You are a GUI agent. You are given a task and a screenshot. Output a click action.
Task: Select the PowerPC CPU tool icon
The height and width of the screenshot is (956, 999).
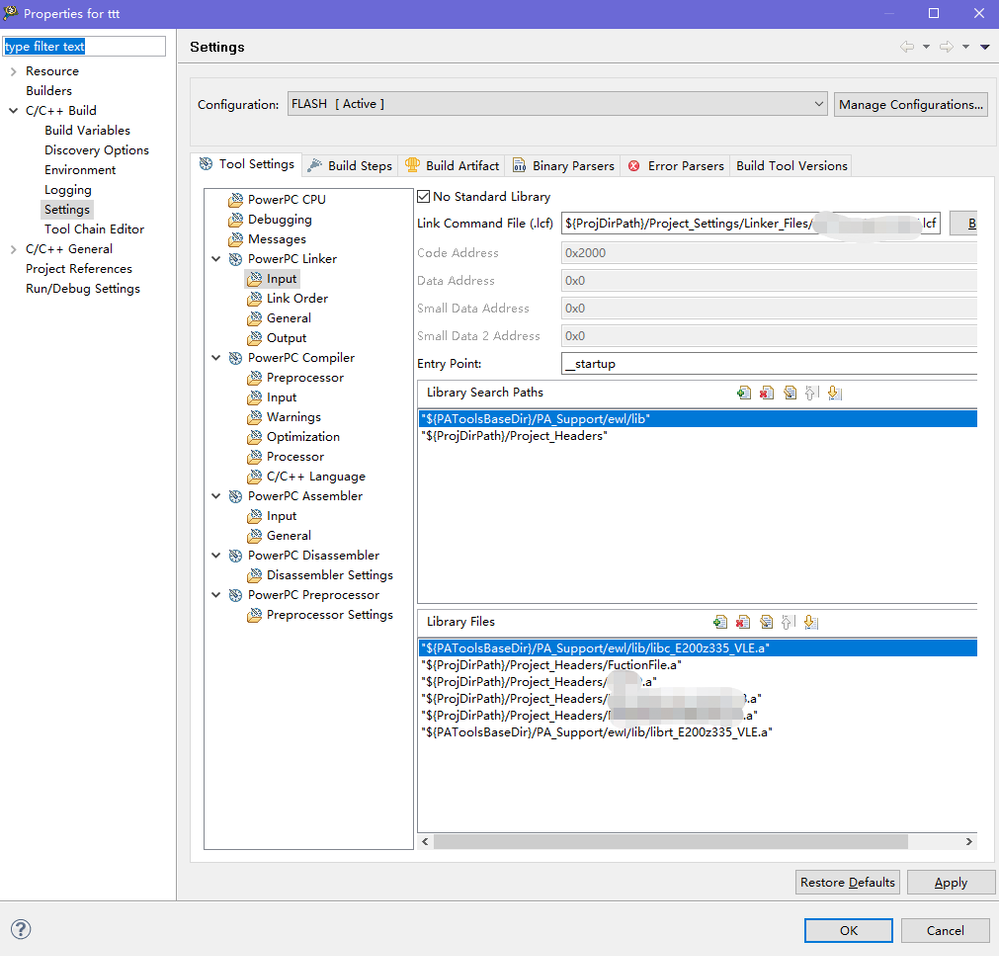point(236,200)
